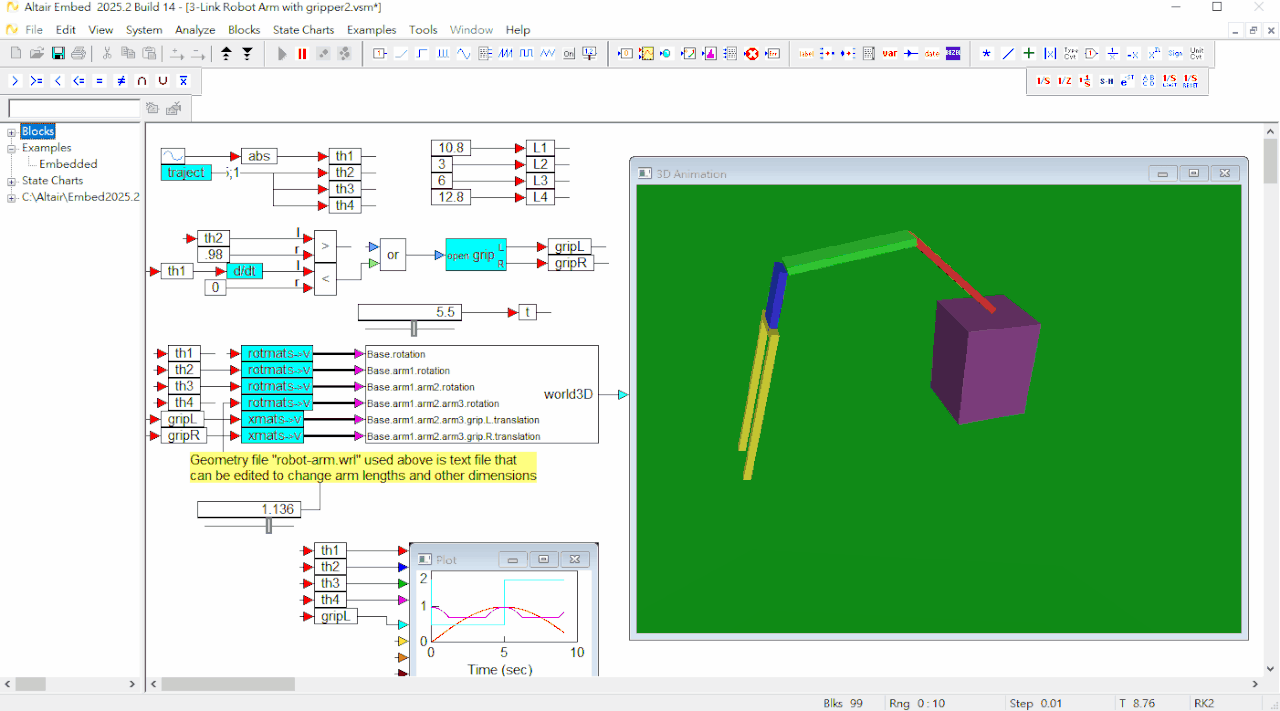This screenshot has width=1280, height=711.
Task: Maximize the 3D Animation window
Action: tap(1194, 173)
